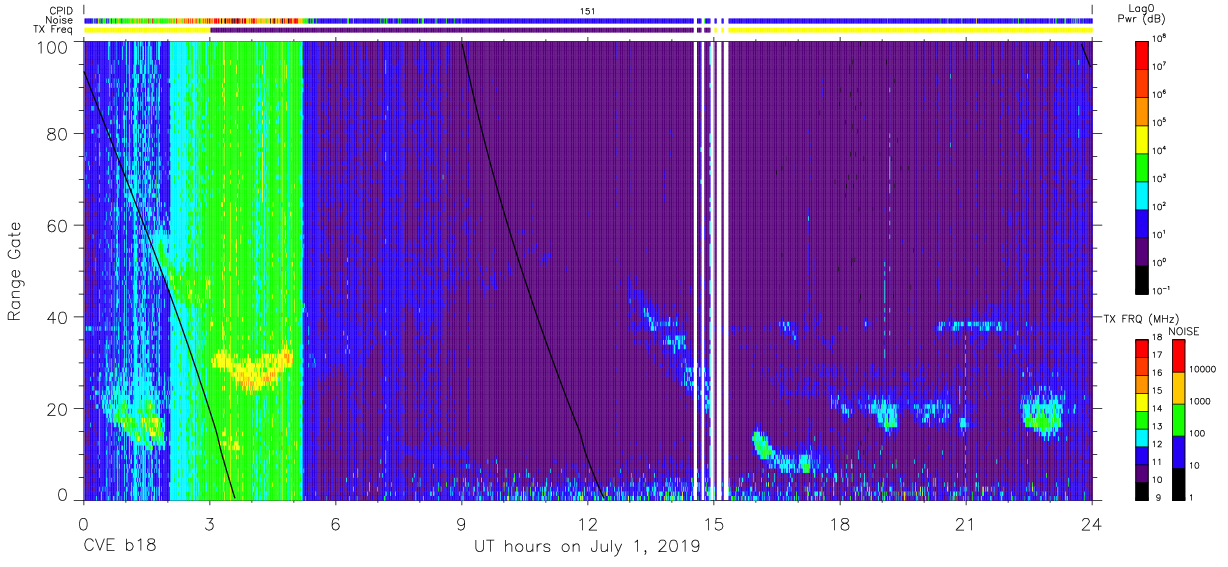This screenshot has height=567, width=1228.
Task: Click the 20 tick on the Range Gate axis
Action: coord(58,408)
